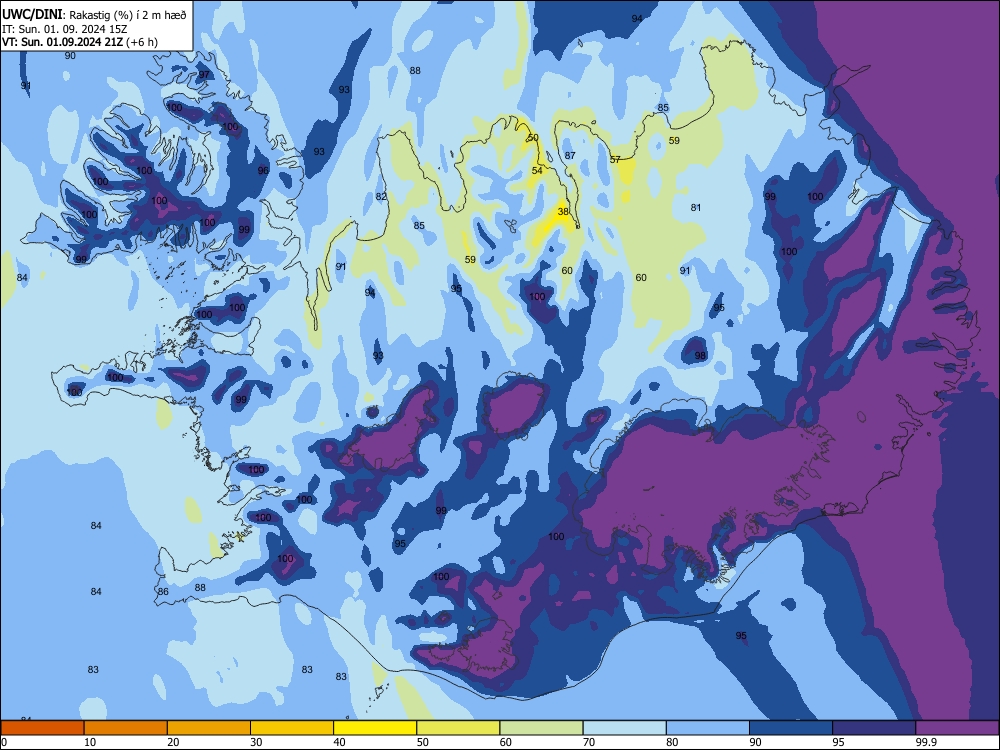Select the humidity value 82 on the map
The image size is (1000, 750).
click(x=381, y=196)
